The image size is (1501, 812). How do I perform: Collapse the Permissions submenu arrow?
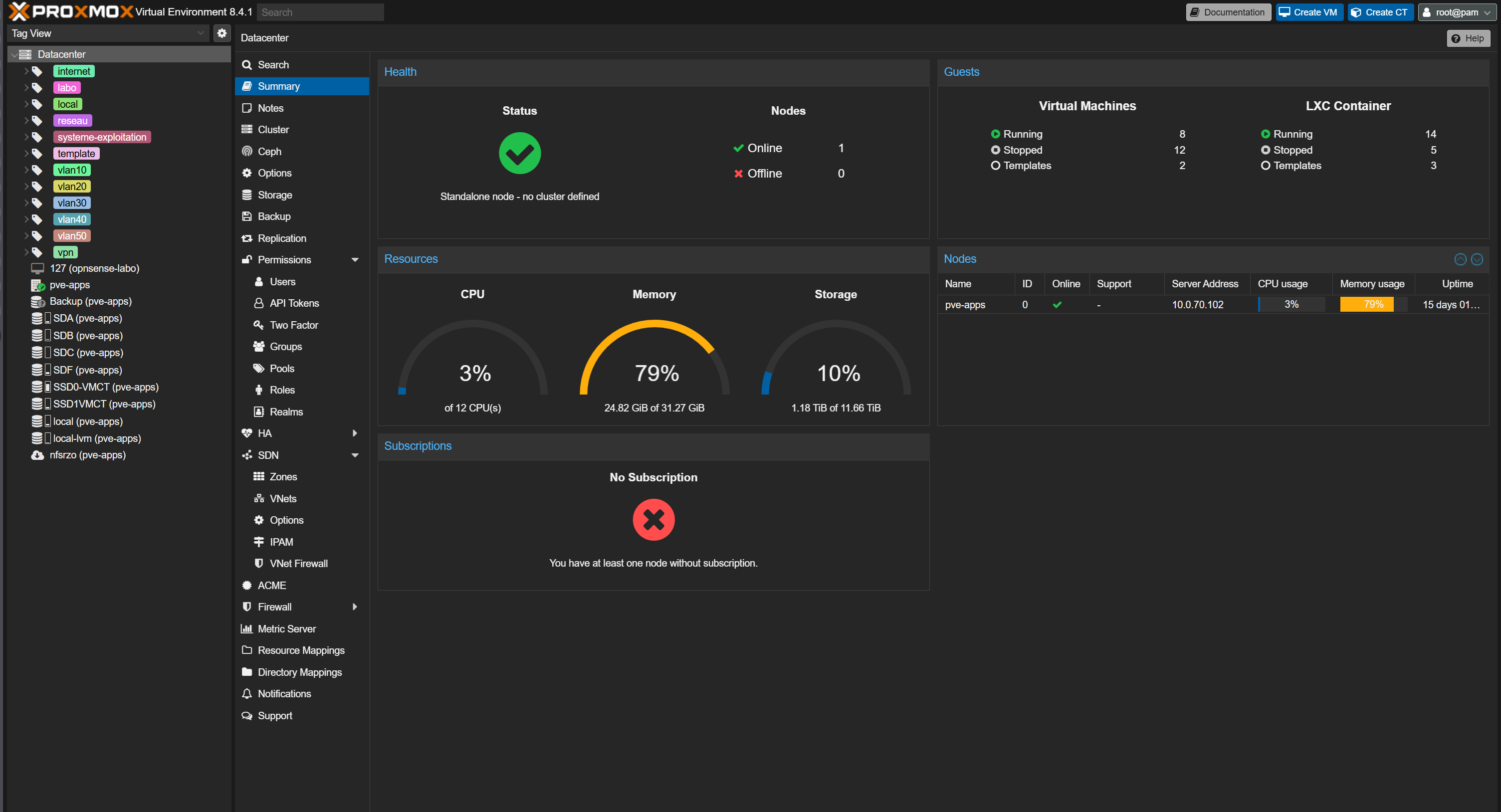point(355,260)
